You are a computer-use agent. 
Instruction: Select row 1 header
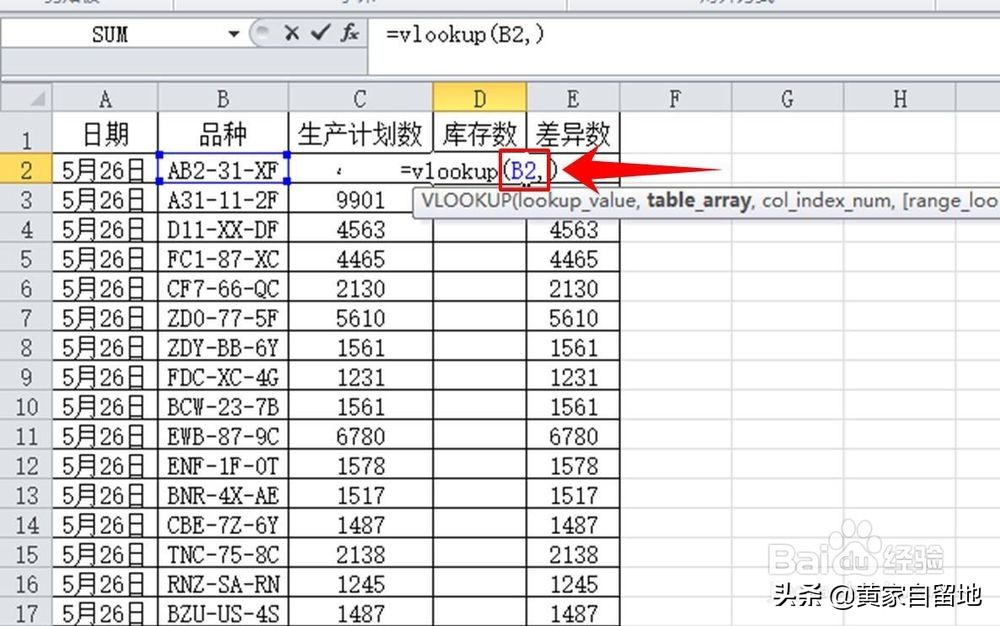click(x=26, y=133)
